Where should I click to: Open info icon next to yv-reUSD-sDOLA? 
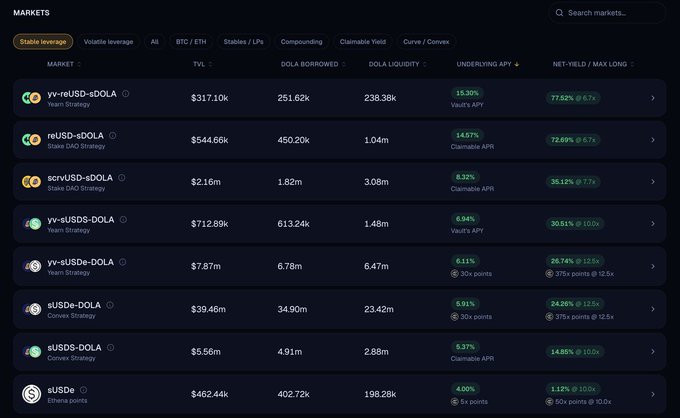pyautogui.click(x=125, y=93)
